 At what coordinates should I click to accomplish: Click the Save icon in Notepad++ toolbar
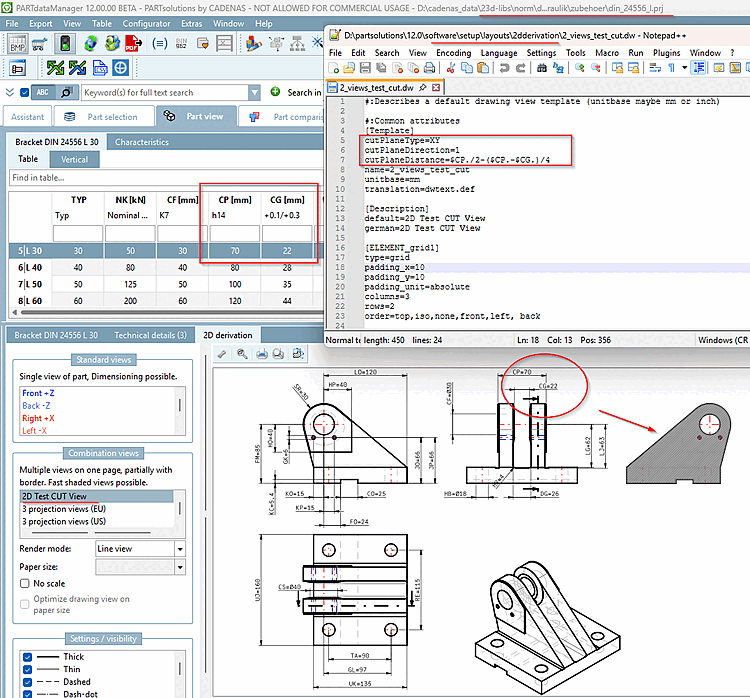pos(365,68)
